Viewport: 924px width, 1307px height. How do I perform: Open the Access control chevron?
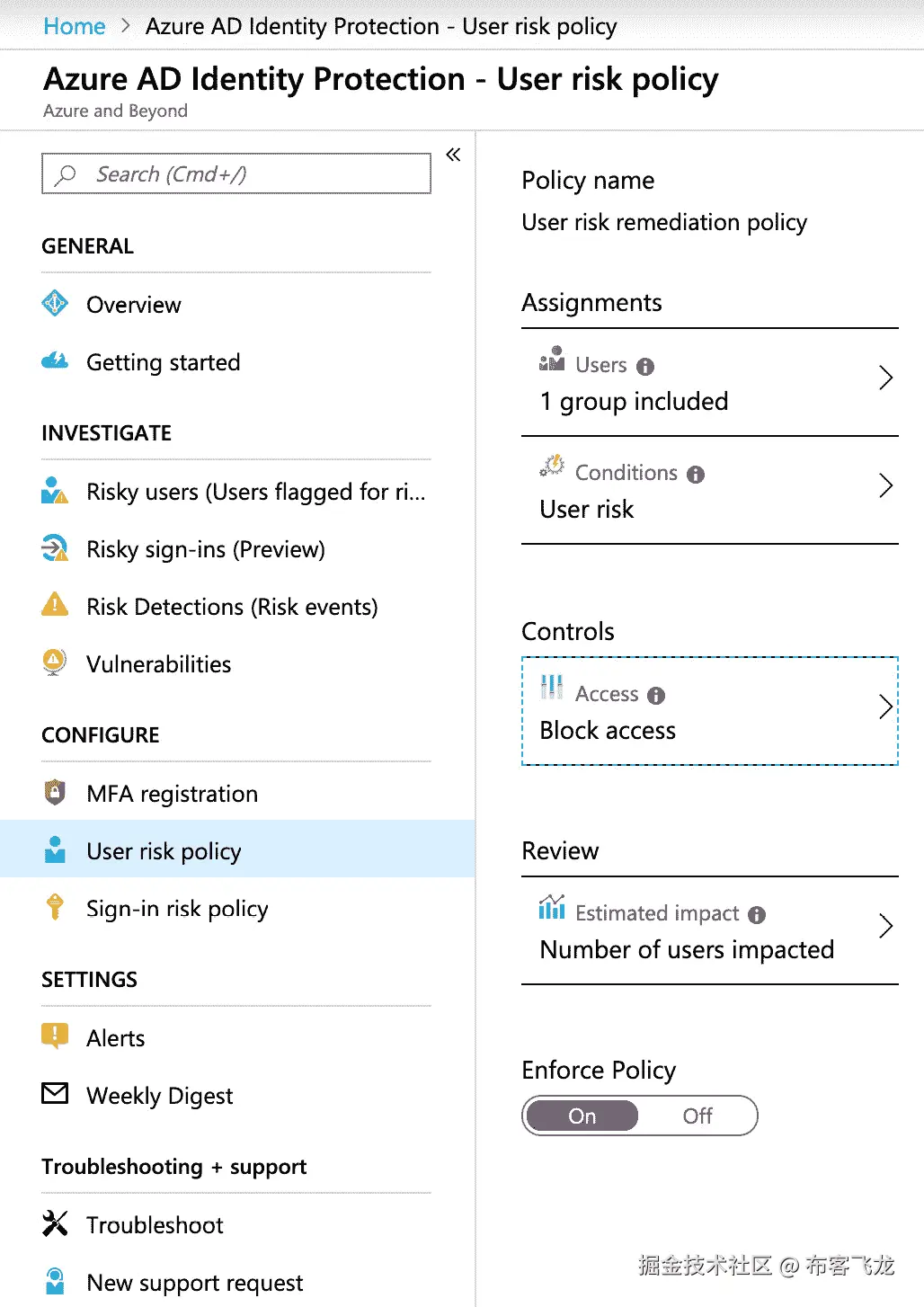[x=885, y=707]
